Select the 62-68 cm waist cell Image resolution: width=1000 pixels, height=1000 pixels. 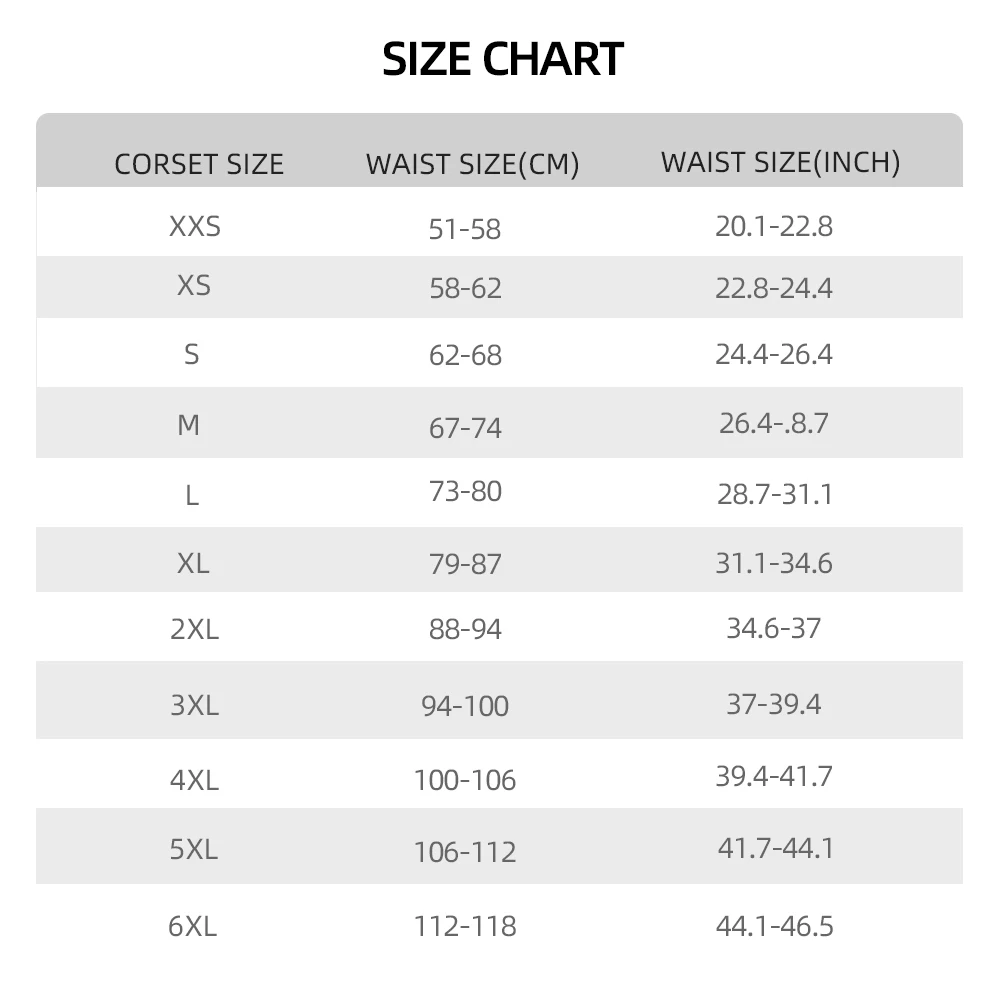[465, 355]
